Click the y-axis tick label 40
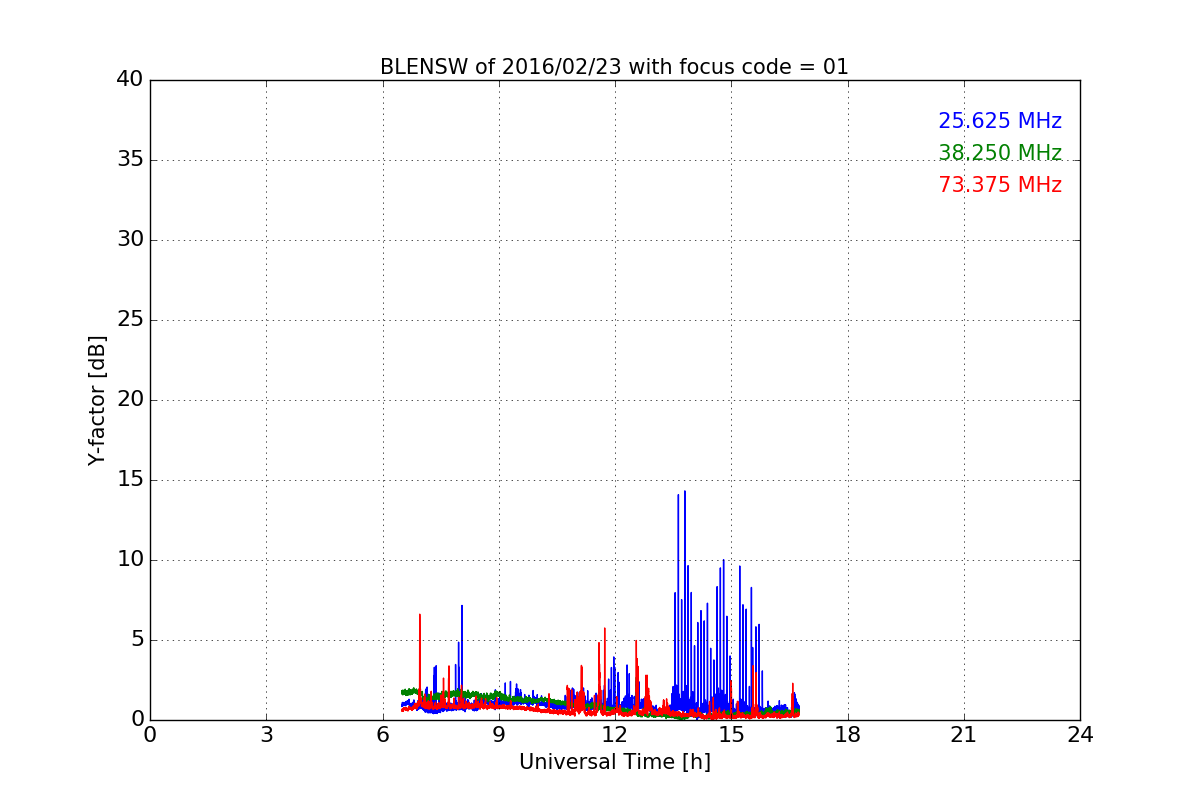Viewport: 1200px width, 800px height. (130, 80)
